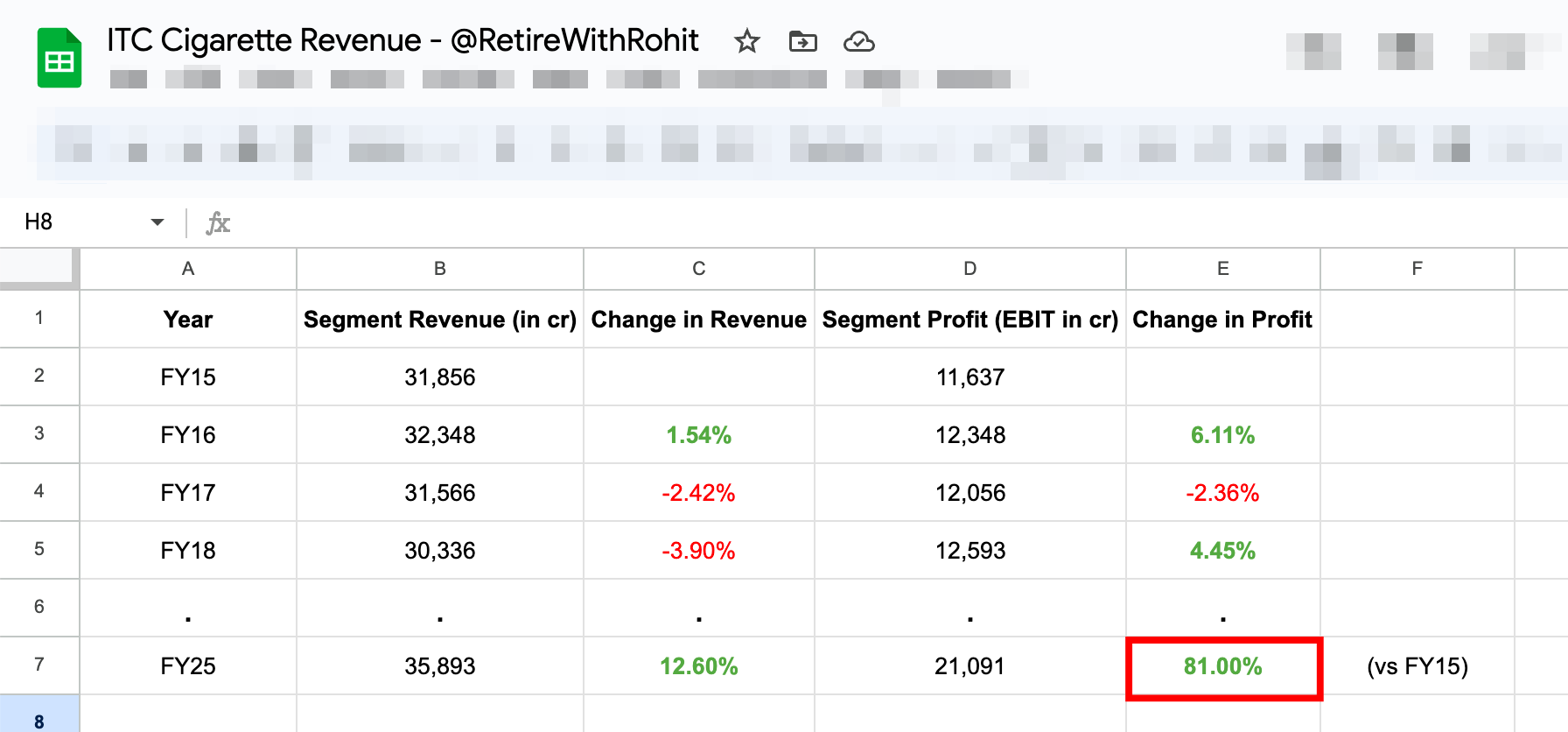The height and width of the screenshot is (732, 1568).
Task: Open the Google Sheets home icon
Action: (x=59, y=58)
